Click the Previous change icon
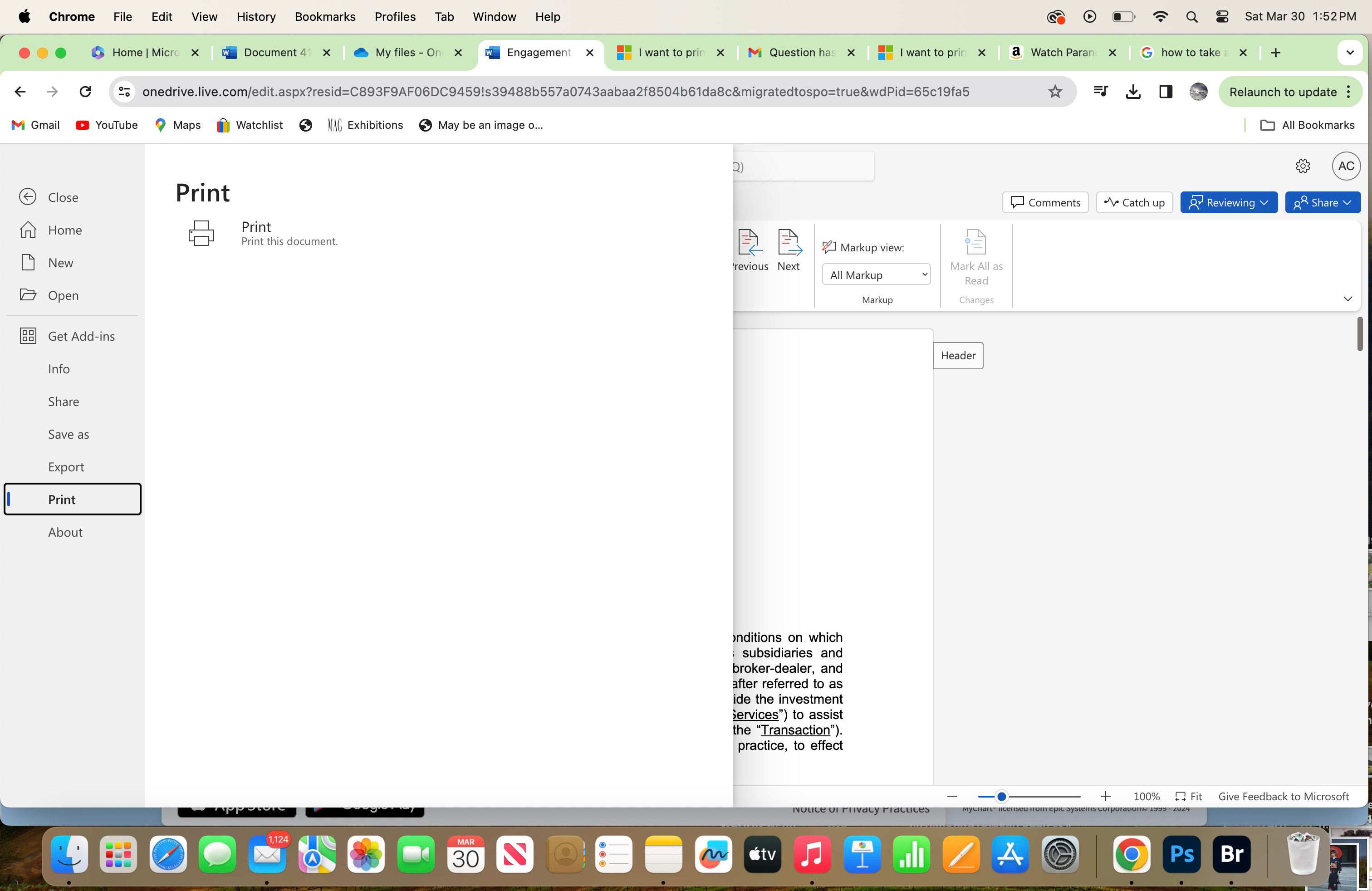 [750, 243]
